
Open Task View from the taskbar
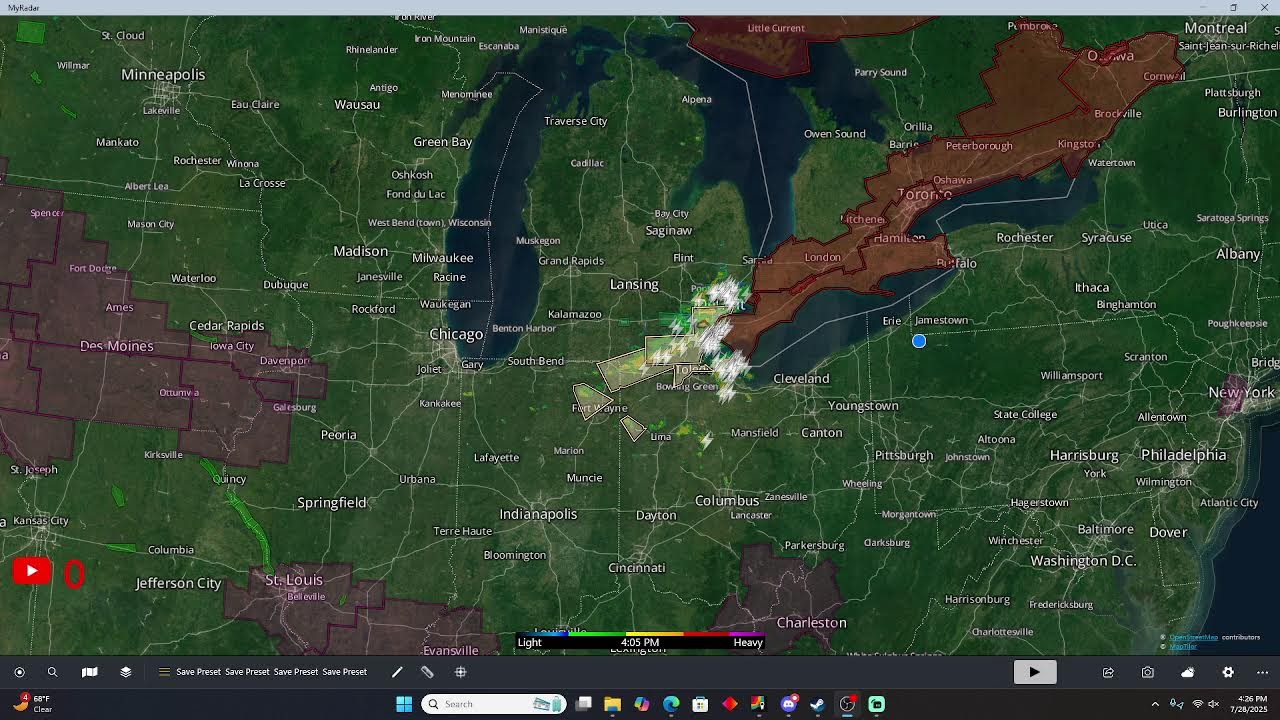click(x=584, y=704)
